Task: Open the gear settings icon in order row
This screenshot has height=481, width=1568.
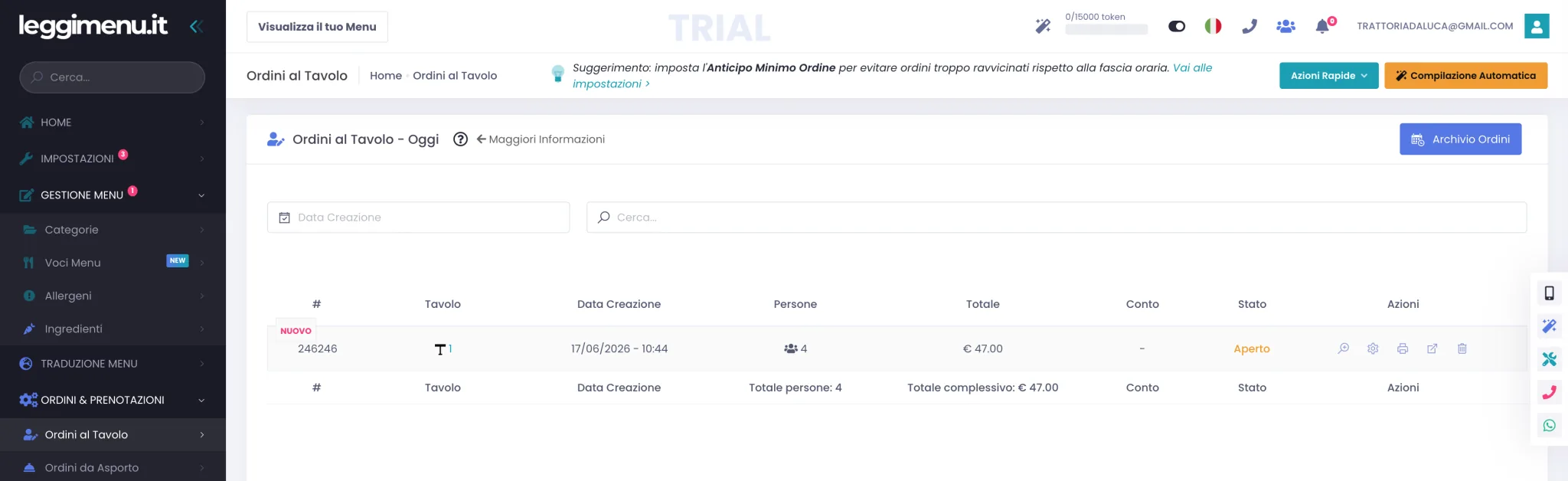Action: [1373, 348]
